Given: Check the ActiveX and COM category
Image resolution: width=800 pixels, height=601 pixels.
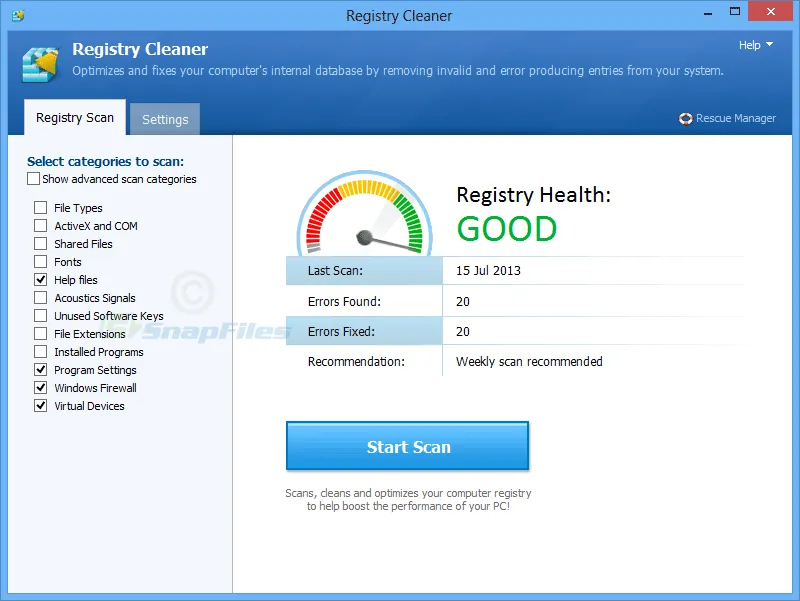Looking at the screenshot, I should pos(40,226).
